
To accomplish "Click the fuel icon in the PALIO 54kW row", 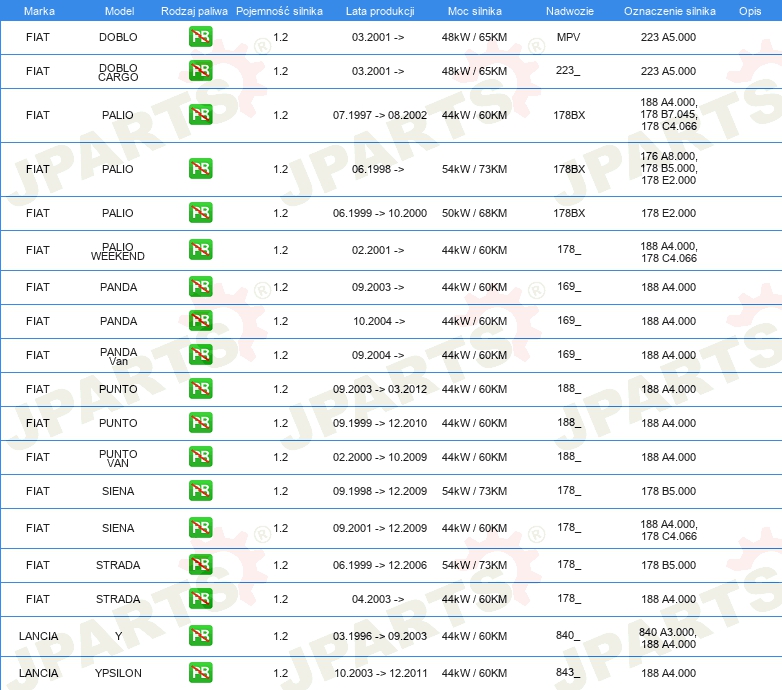I will point(200,169).
